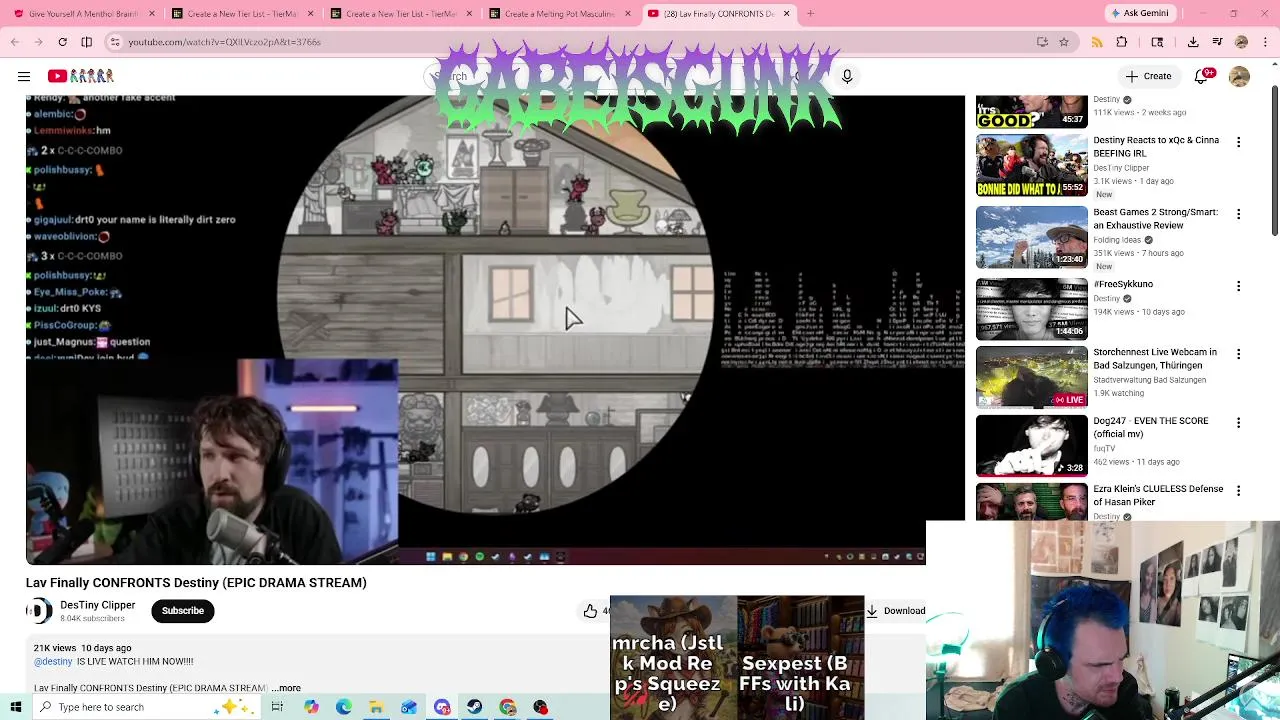This screenshot has width=1280, height=720.
Task: Open the Extensions puzzle piece menu
Action: [1122, 42]
